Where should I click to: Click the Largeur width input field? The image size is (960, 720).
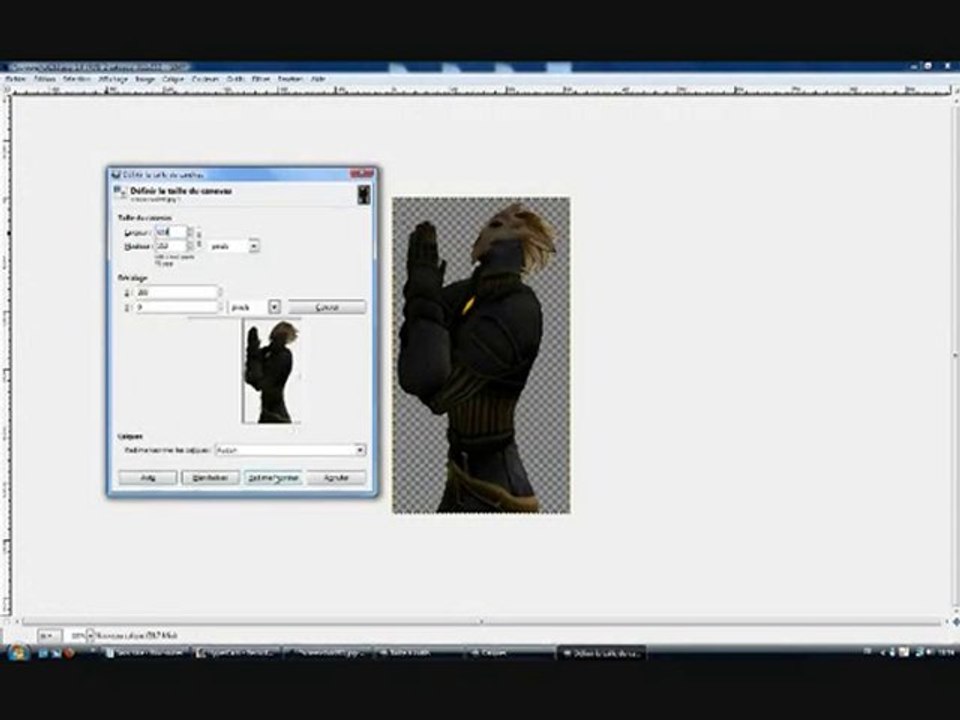170,233
